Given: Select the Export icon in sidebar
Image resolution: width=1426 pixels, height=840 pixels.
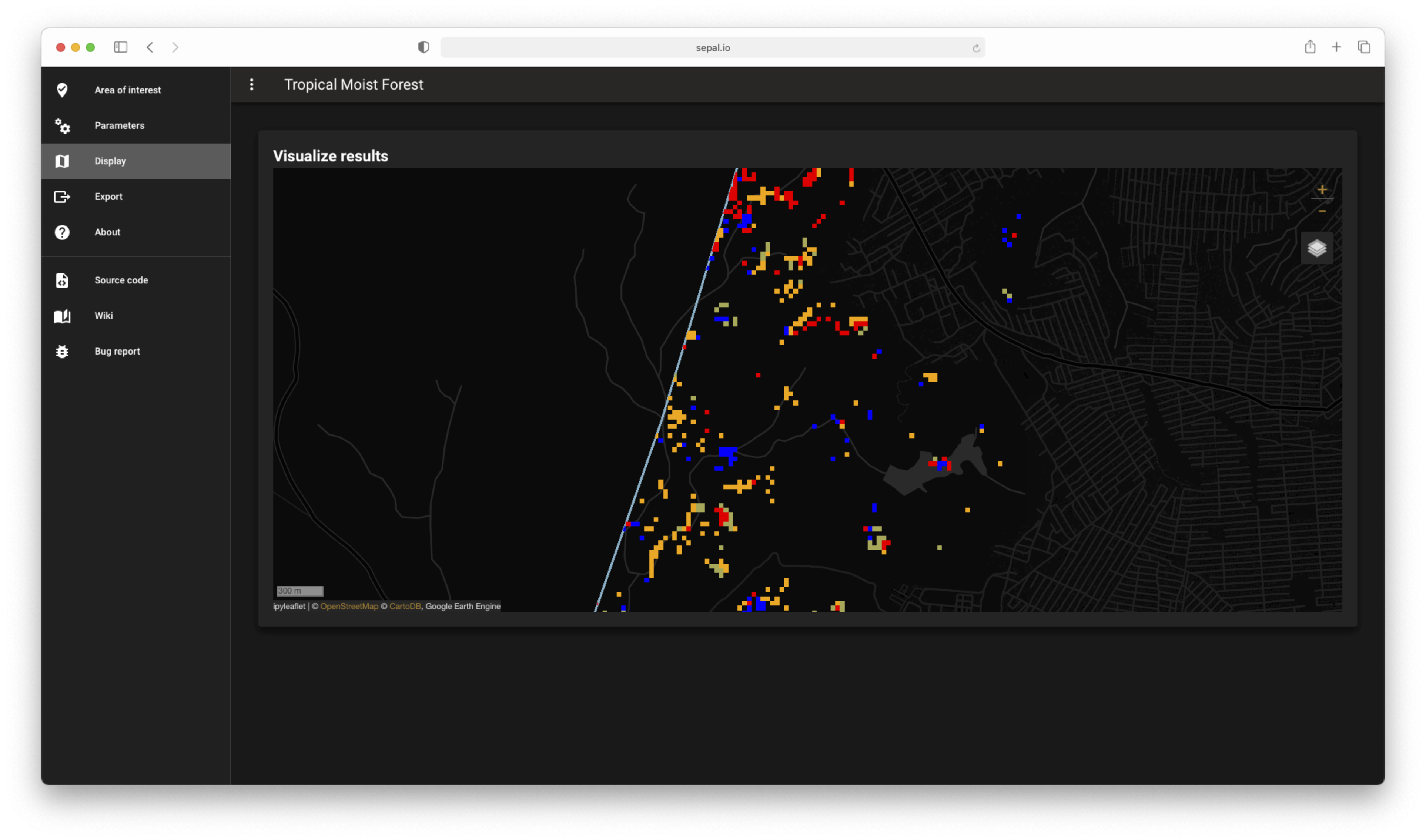Looking at the screenshot, I should point(62,196).
